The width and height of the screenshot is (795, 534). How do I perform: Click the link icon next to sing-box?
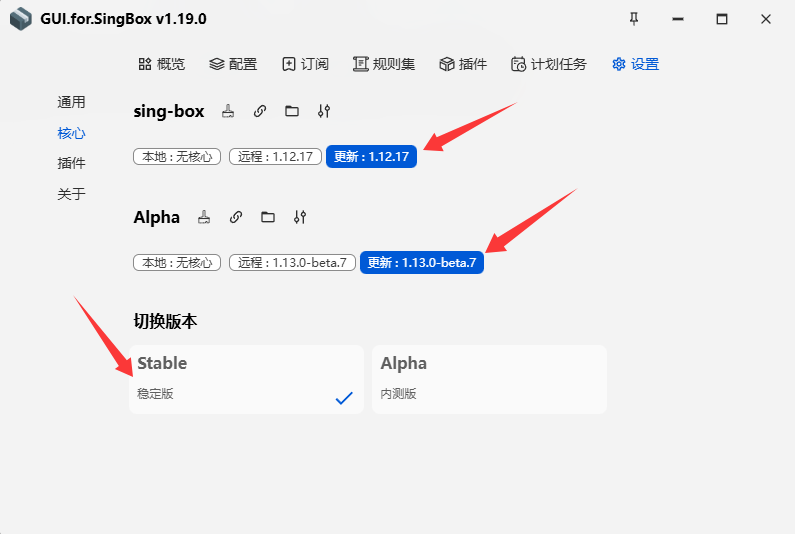click(260, 111)
